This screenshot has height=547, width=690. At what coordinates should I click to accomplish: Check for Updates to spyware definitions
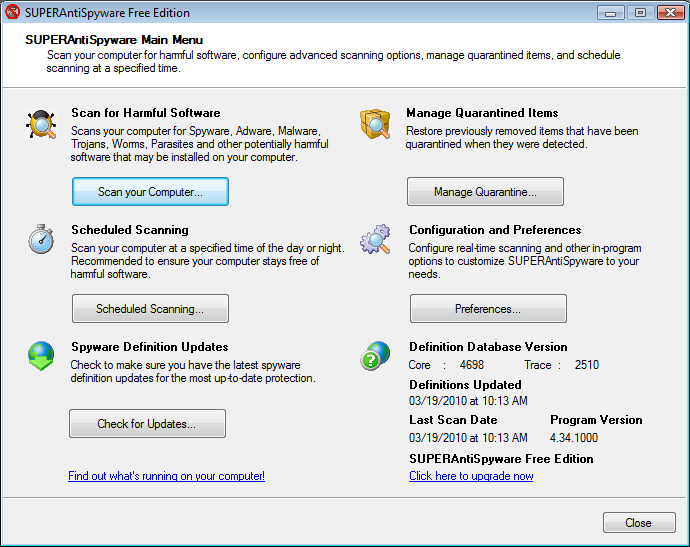[147, 424]
